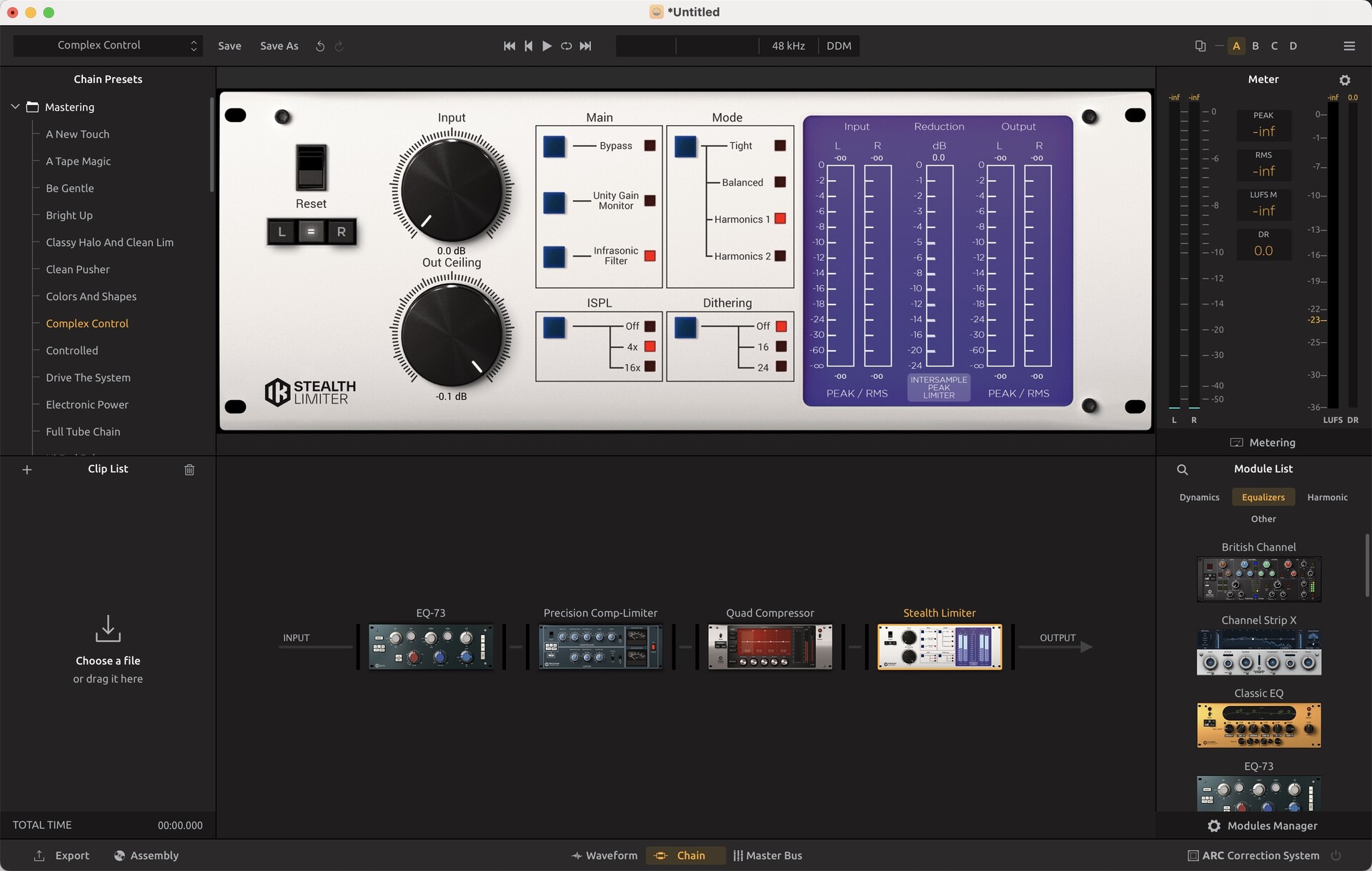Select the British Channel module thumbnail

click(x=1258, y=579)
